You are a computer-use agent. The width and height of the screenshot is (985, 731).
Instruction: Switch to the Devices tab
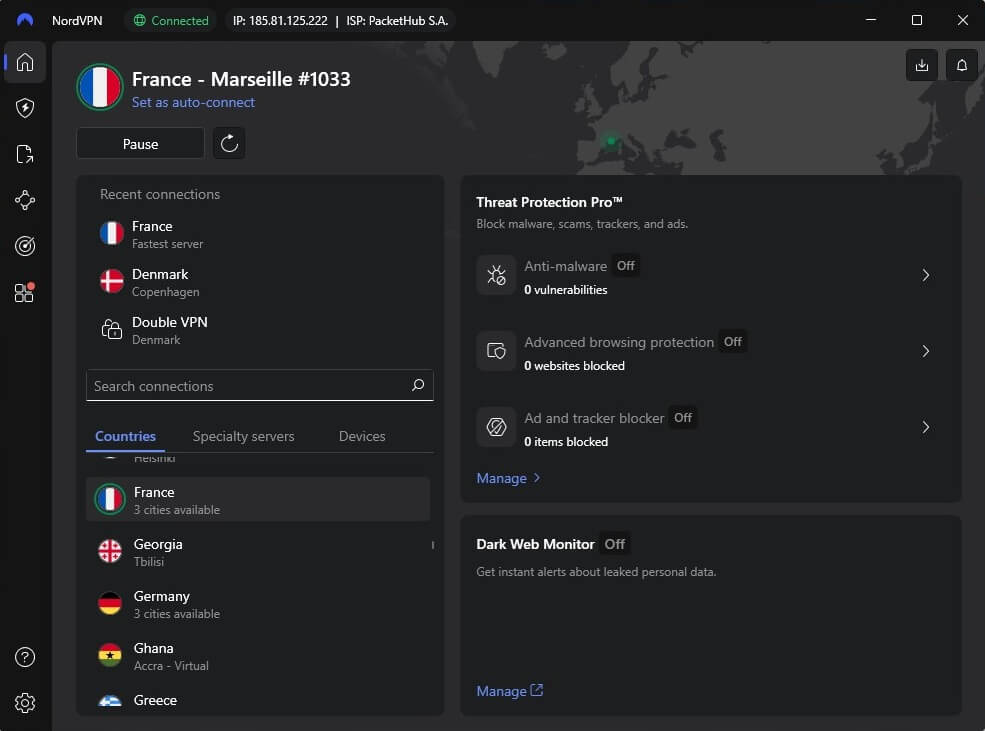click(x=362, y=436)
